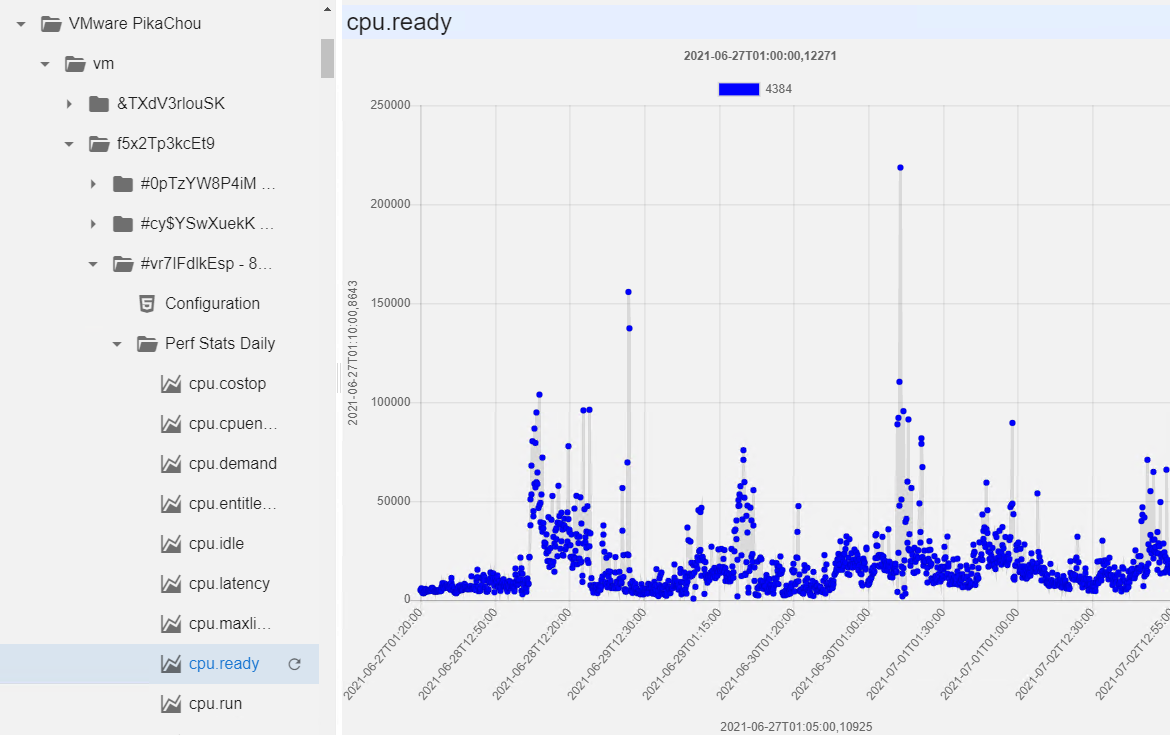
Task: Click the cpu.entitle… chart icon
Action: (171, 504)
